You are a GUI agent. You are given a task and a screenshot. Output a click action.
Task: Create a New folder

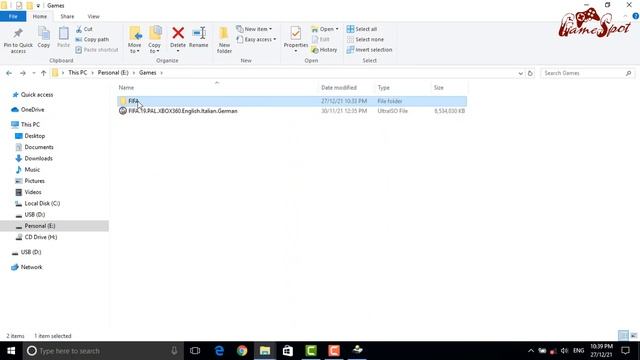coord(224,40)
